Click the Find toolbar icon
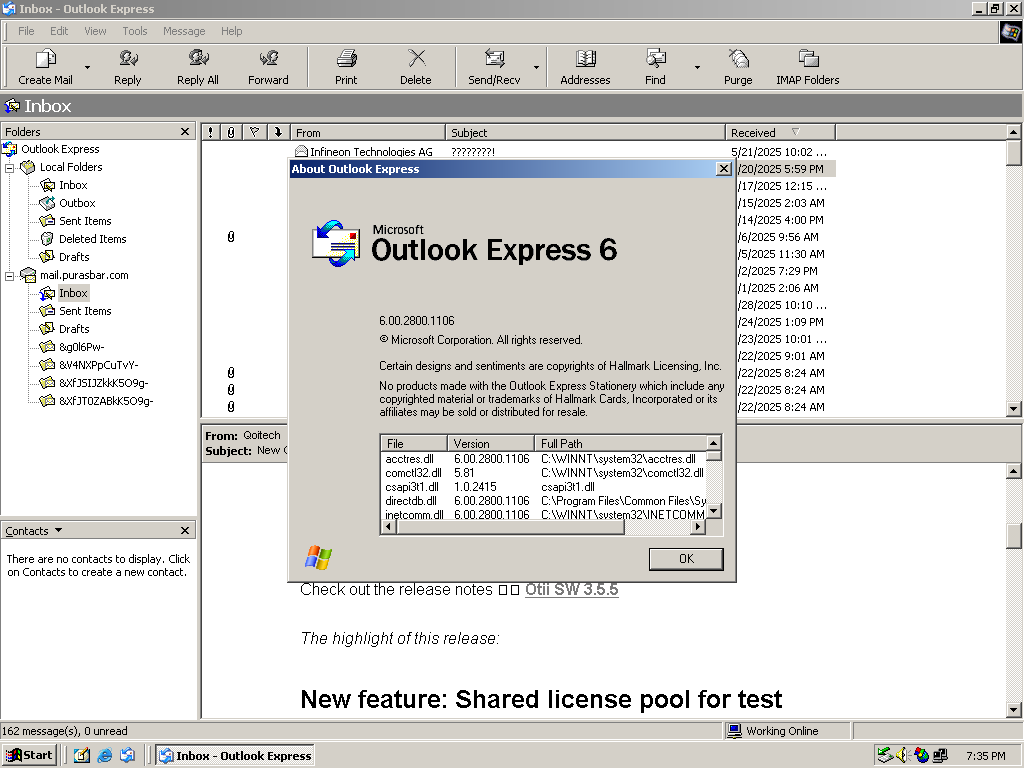 tap(656, 59)
